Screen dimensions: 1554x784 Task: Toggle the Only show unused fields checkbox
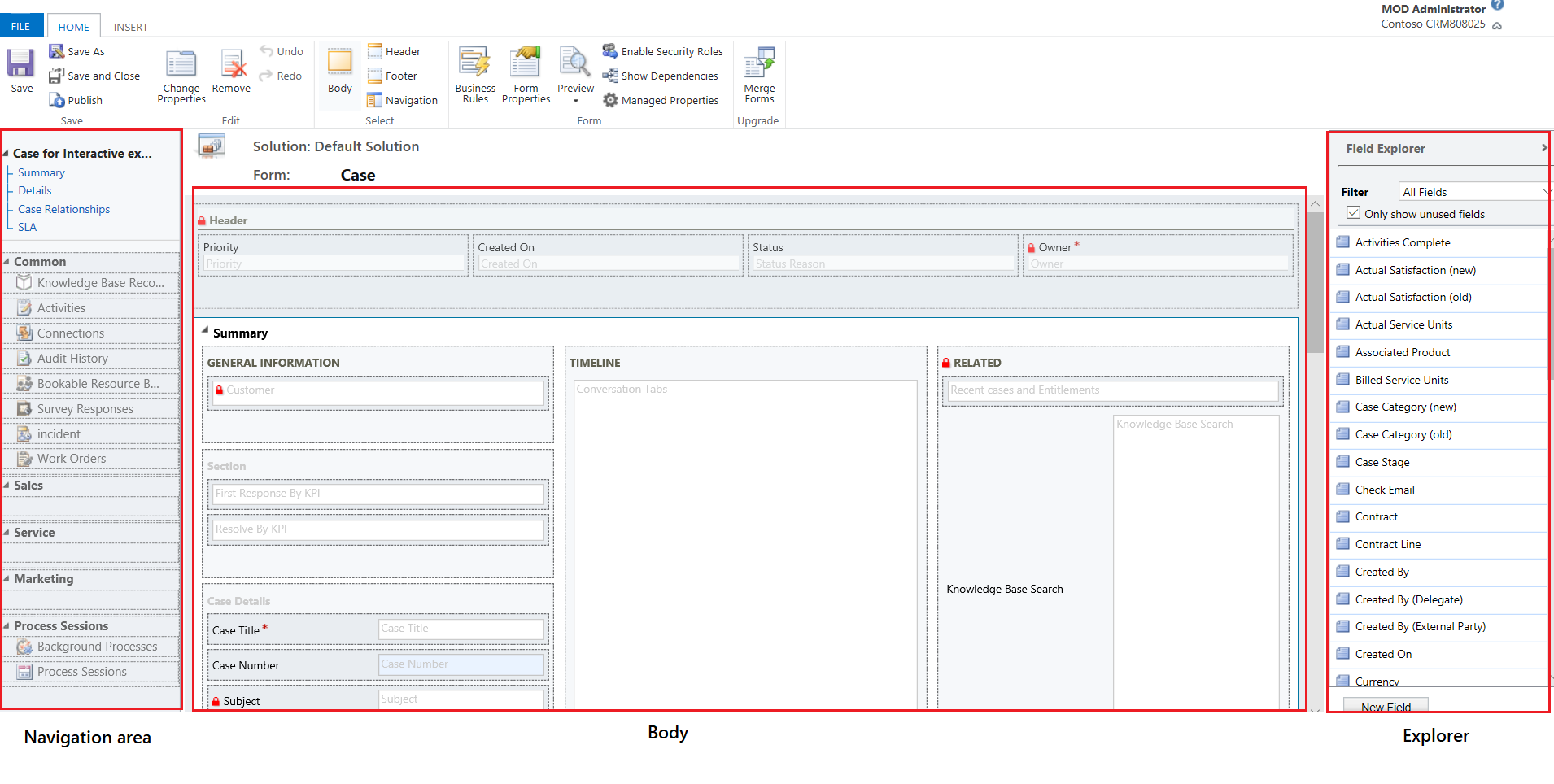[x=1353, y=211]
